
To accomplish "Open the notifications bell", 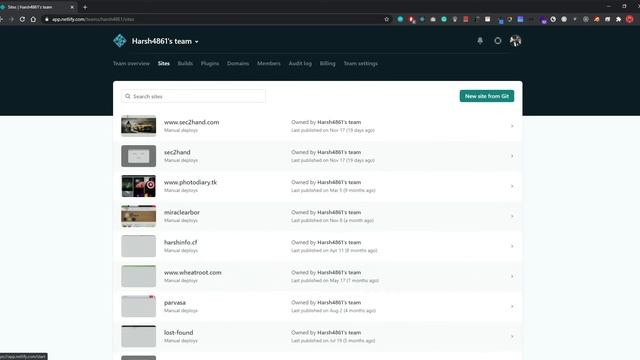I will [480, 40].
